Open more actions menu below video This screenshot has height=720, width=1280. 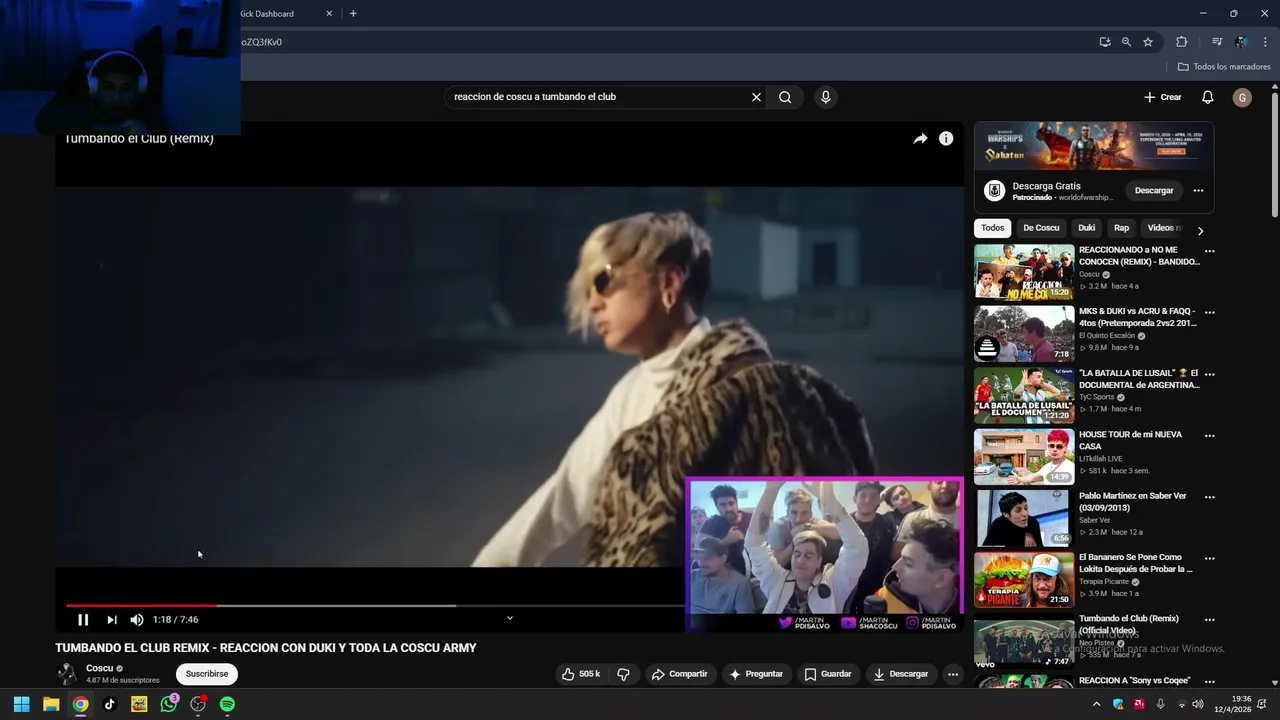coord(953,674)
